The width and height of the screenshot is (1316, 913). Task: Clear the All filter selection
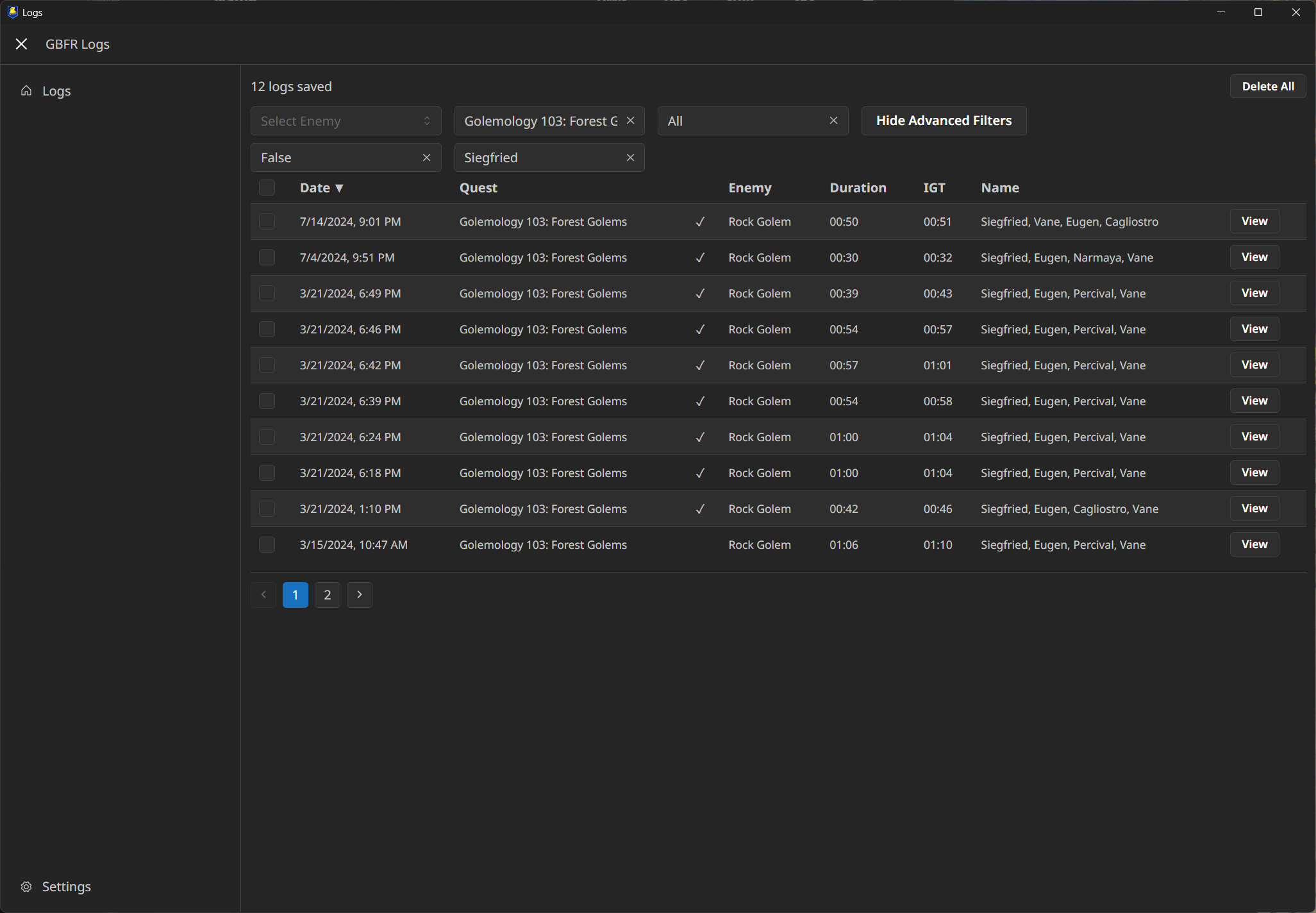[834, 121]
